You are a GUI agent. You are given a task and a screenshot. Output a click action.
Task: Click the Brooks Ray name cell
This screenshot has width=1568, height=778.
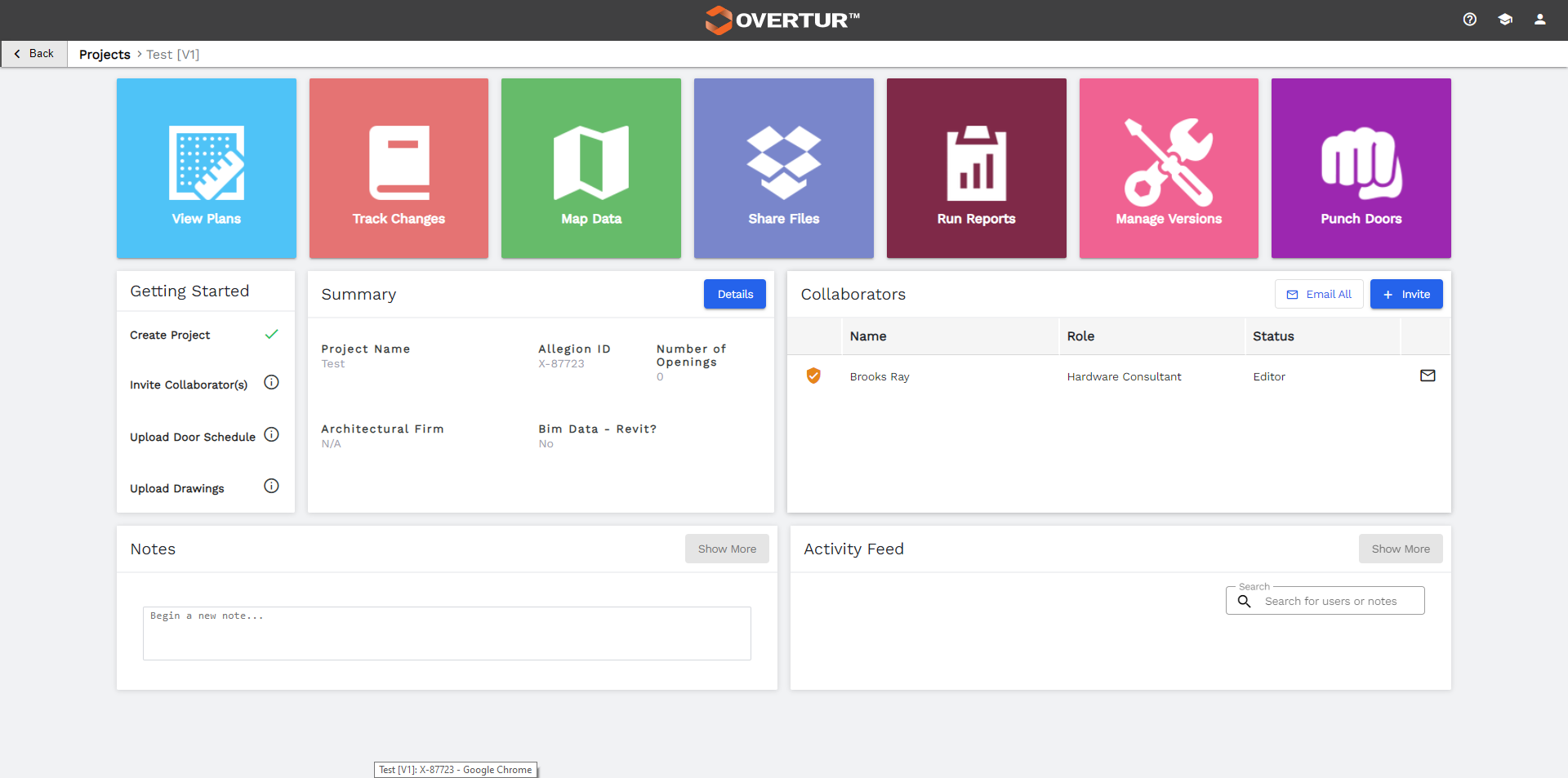pyautogui.click(x=880, y=376)
